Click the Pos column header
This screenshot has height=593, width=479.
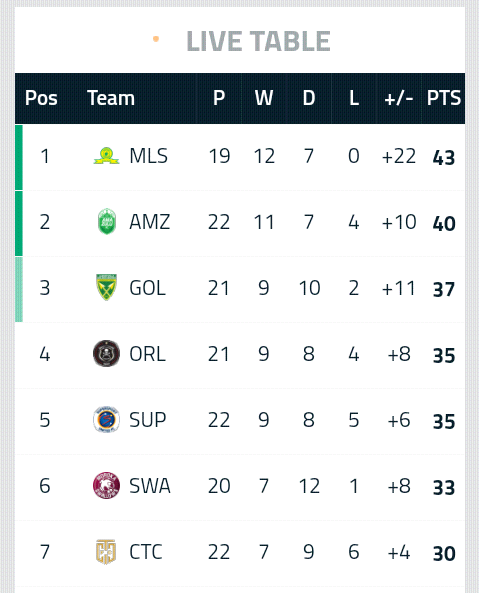tap(41, 98)
